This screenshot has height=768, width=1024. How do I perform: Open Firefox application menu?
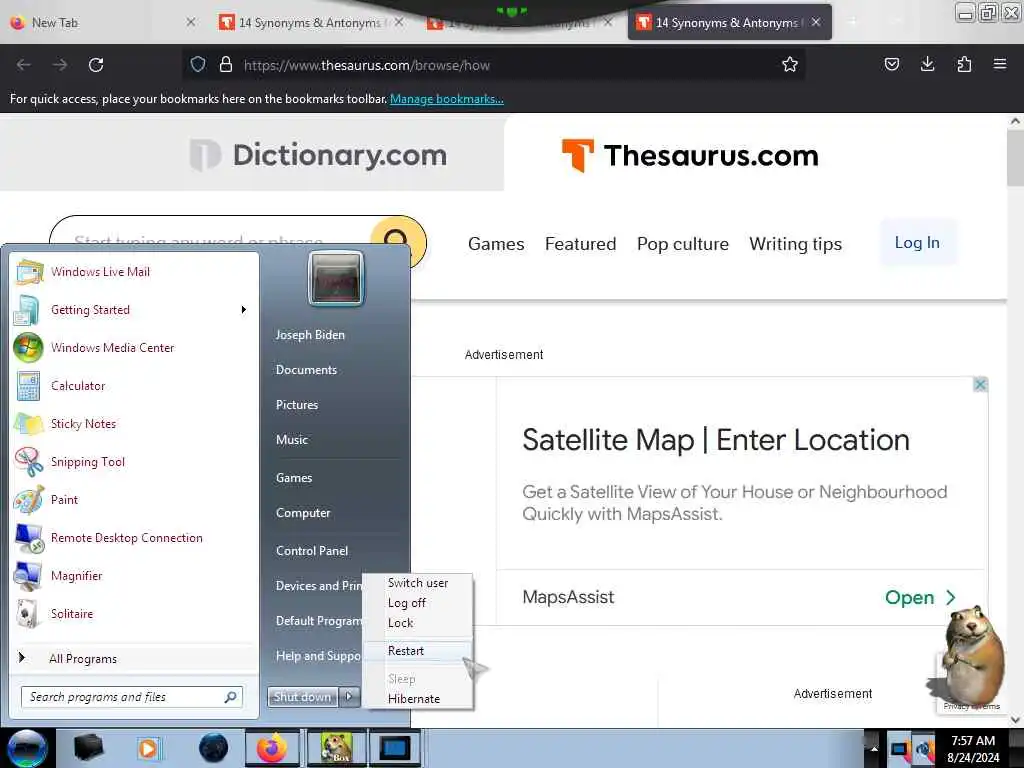click(x=999, y=64)
